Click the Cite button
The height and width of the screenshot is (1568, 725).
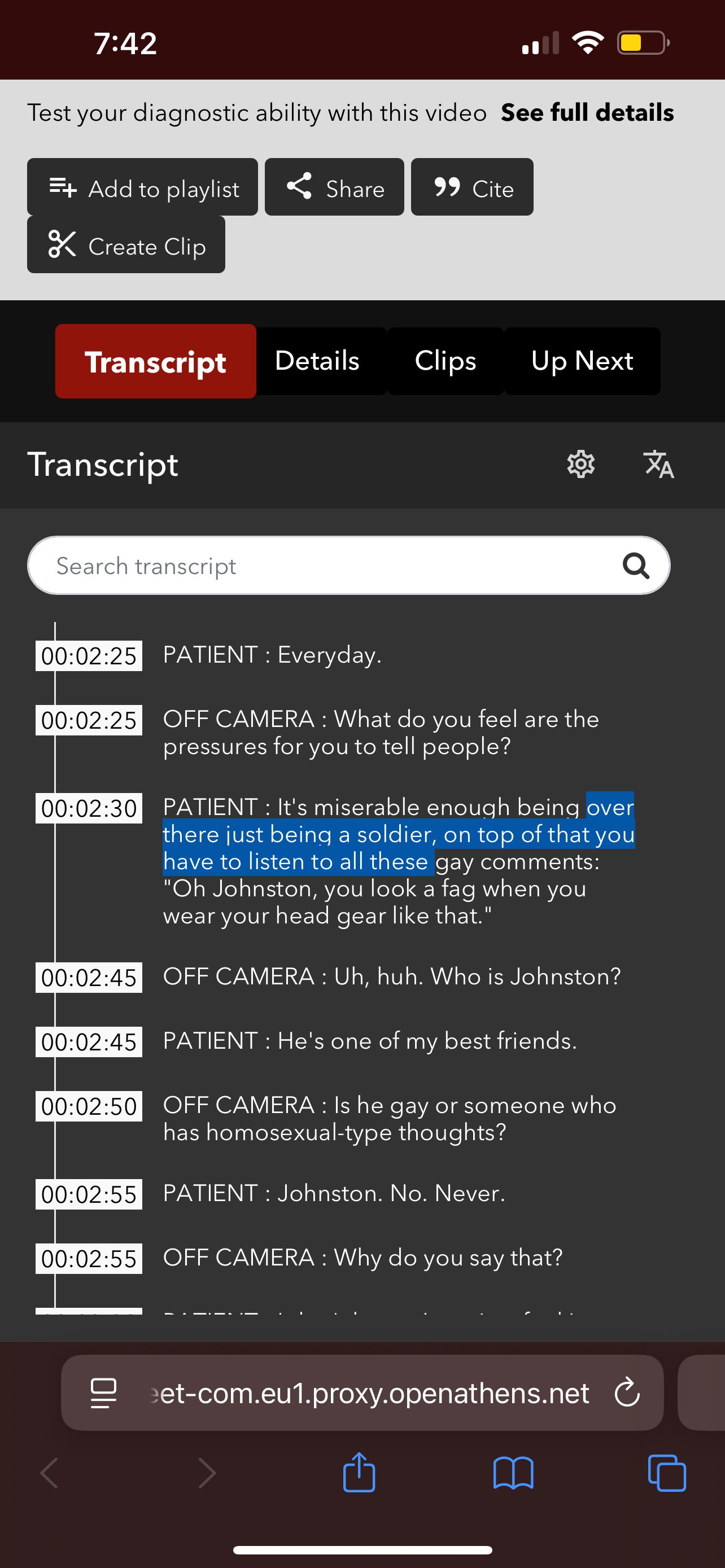[473, 187]
